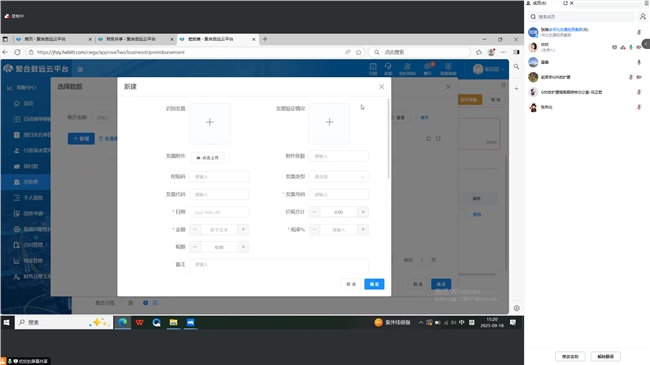The height and width of the screenshot is (365, 650).
Task: Increase the price-tax total with plus button
Action: tap(363, 212)
